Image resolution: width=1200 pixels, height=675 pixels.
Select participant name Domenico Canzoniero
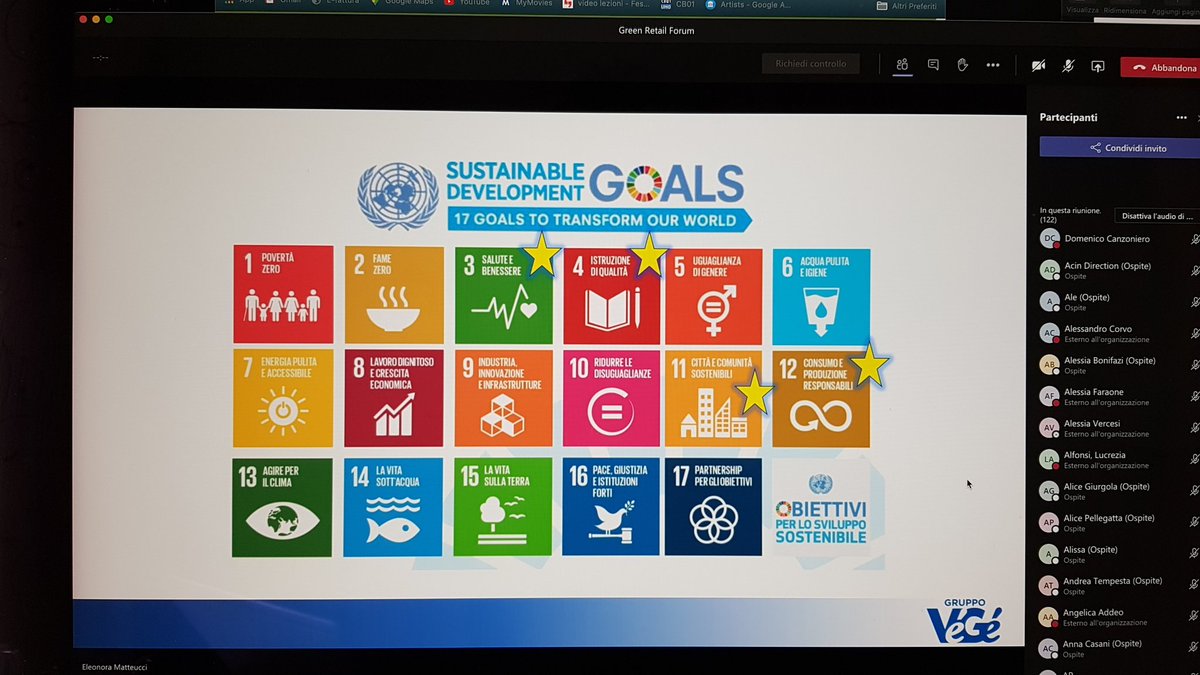(x=1109, y=239)
